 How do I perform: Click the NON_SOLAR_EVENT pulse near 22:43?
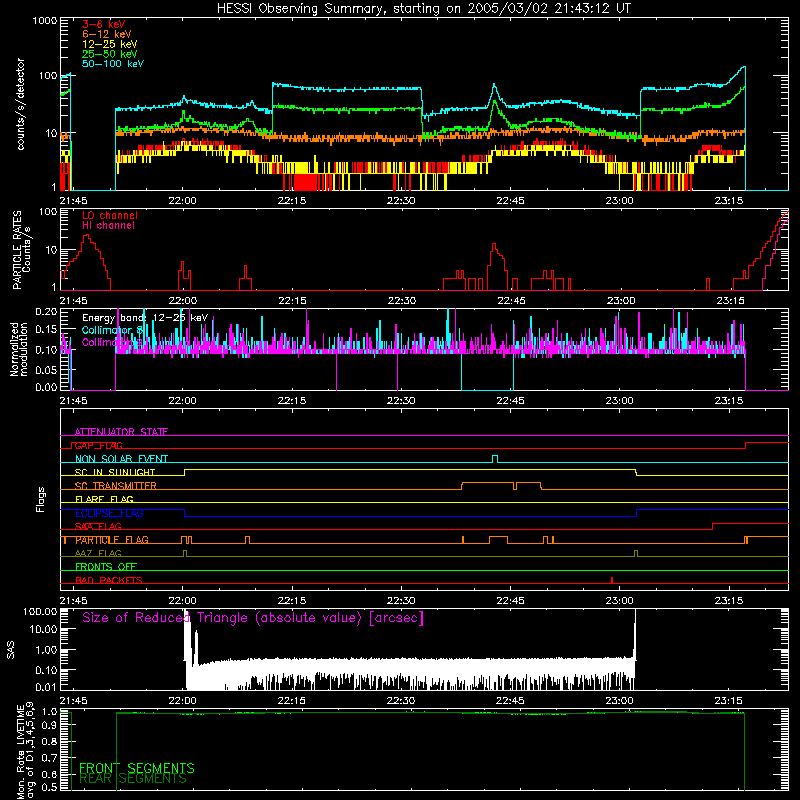point(495,459)
